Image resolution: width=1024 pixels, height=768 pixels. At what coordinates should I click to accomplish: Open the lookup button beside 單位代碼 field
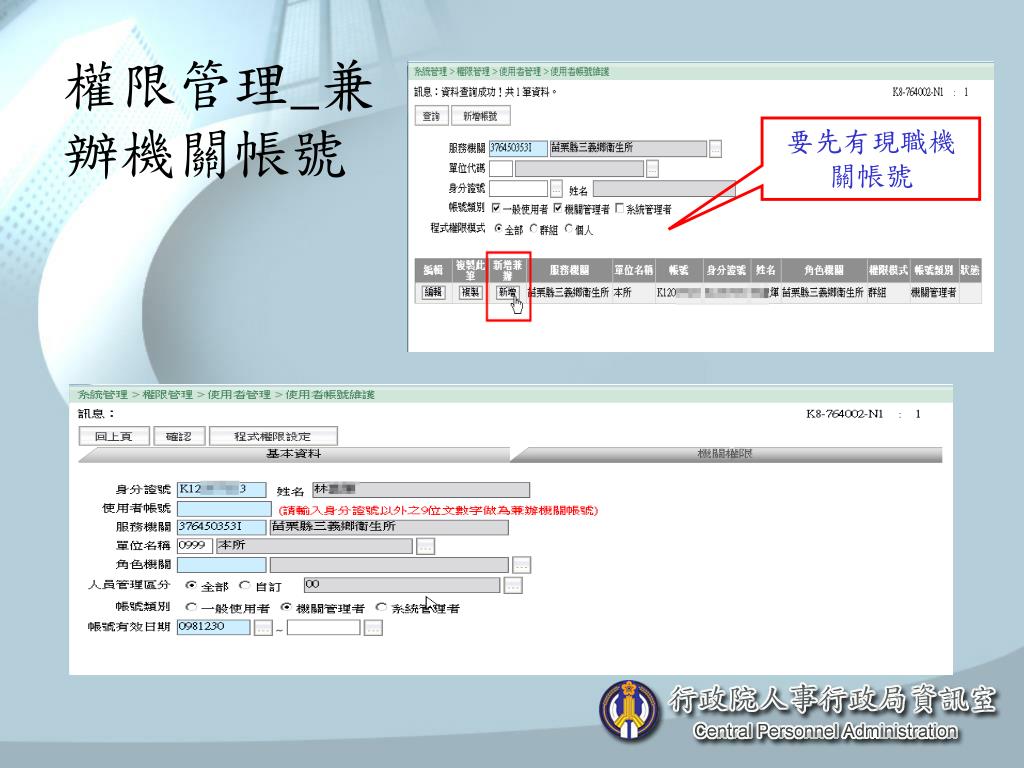(652, 169)
